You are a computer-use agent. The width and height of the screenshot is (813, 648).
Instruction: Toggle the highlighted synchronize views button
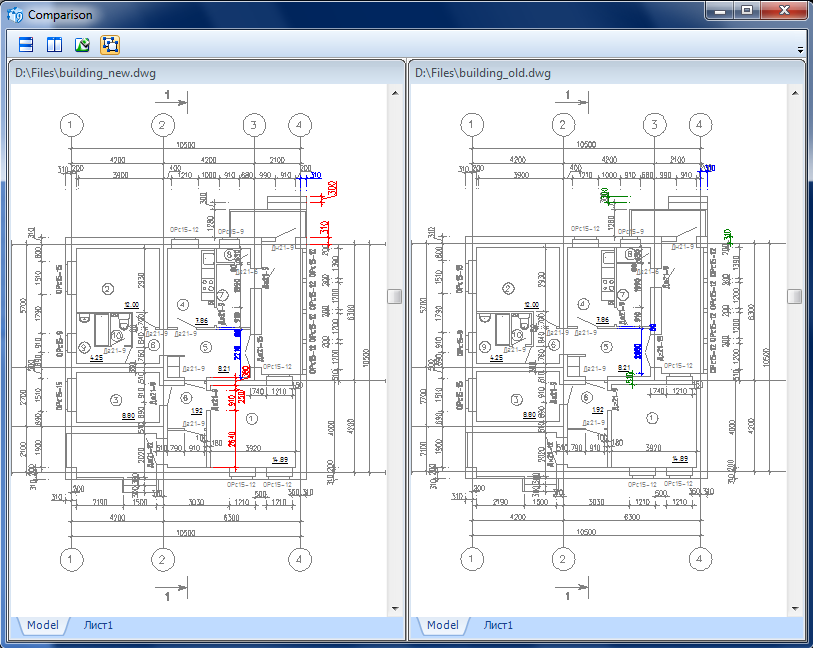click(x=110, y=45)
